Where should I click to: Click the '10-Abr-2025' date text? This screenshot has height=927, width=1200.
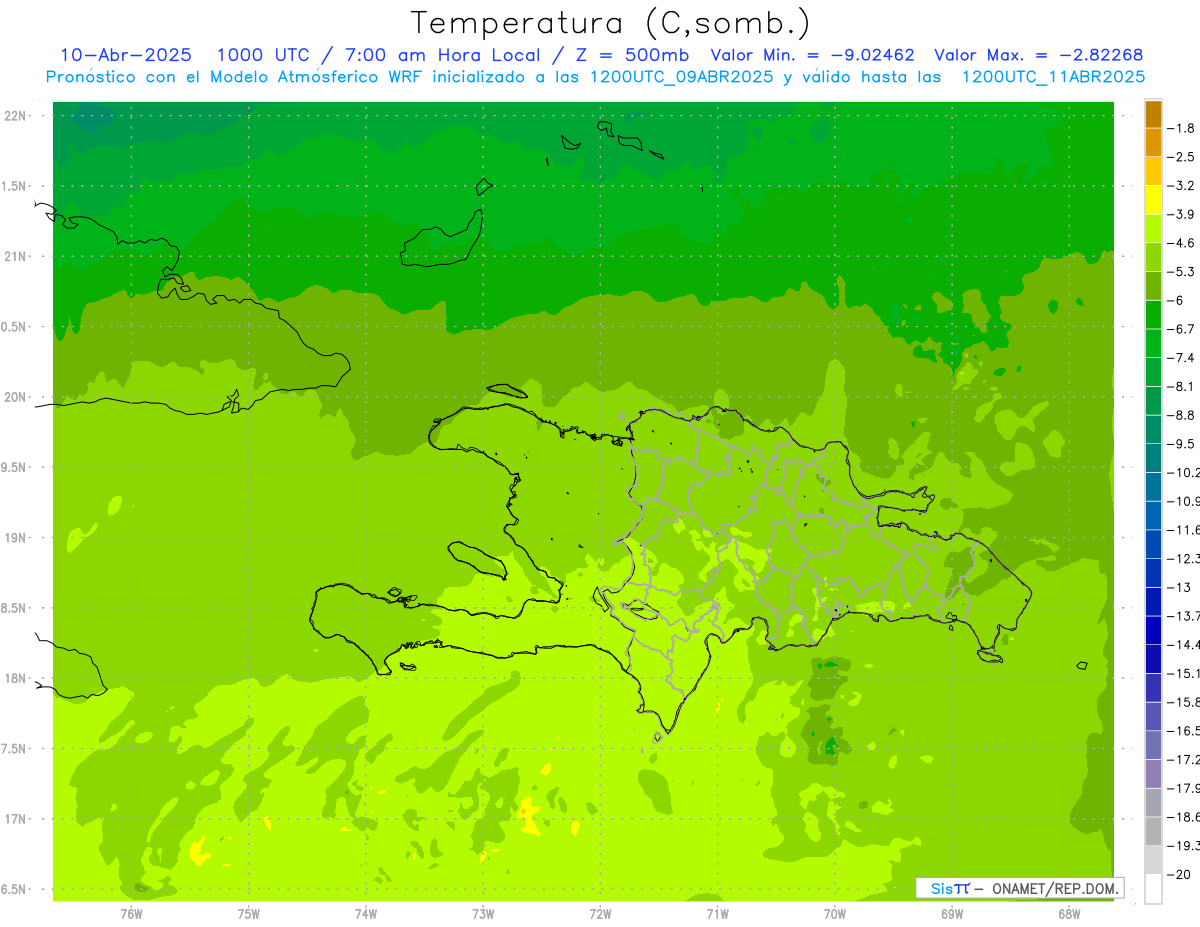click(127, 55)
